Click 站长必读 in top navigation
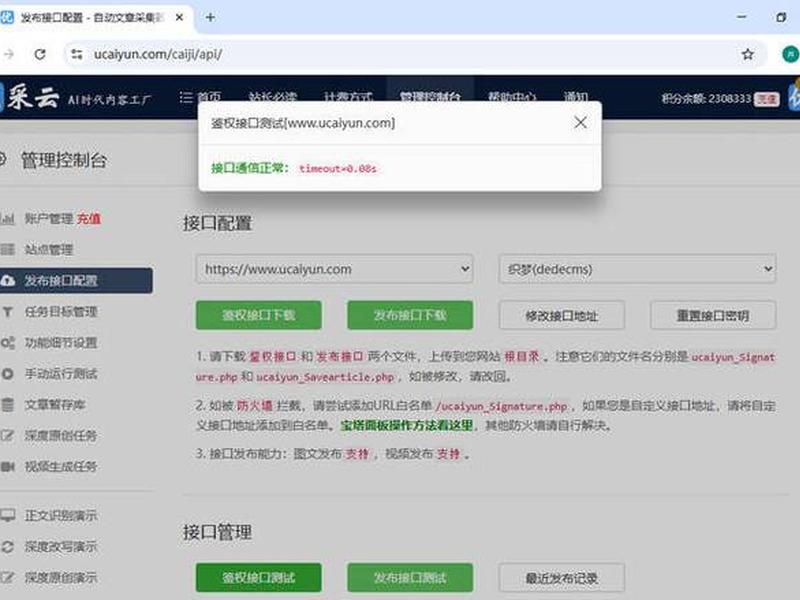 pyautogui.click(x=272, y=97)
